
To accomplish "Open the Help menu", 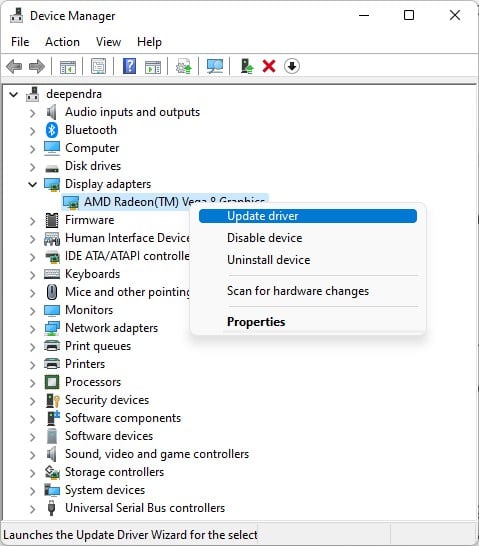I will coord(149,42).
